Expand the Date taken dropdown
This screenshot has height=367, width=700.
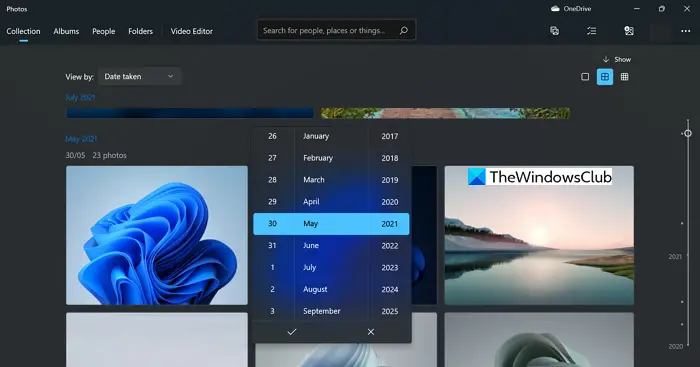140,76
